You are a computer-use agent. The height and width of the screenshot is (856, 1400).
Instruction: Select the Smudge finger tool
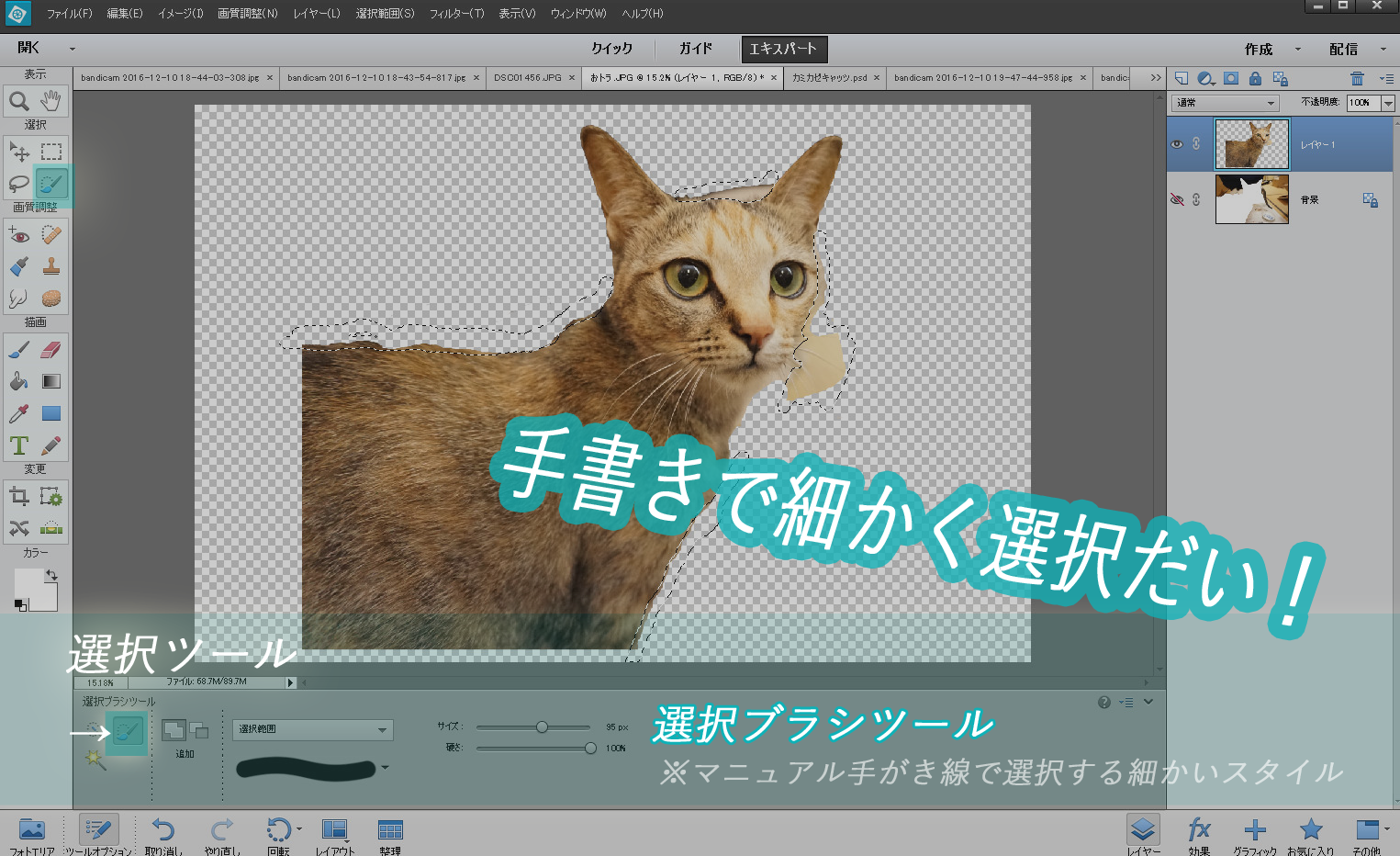coord(19,298)
